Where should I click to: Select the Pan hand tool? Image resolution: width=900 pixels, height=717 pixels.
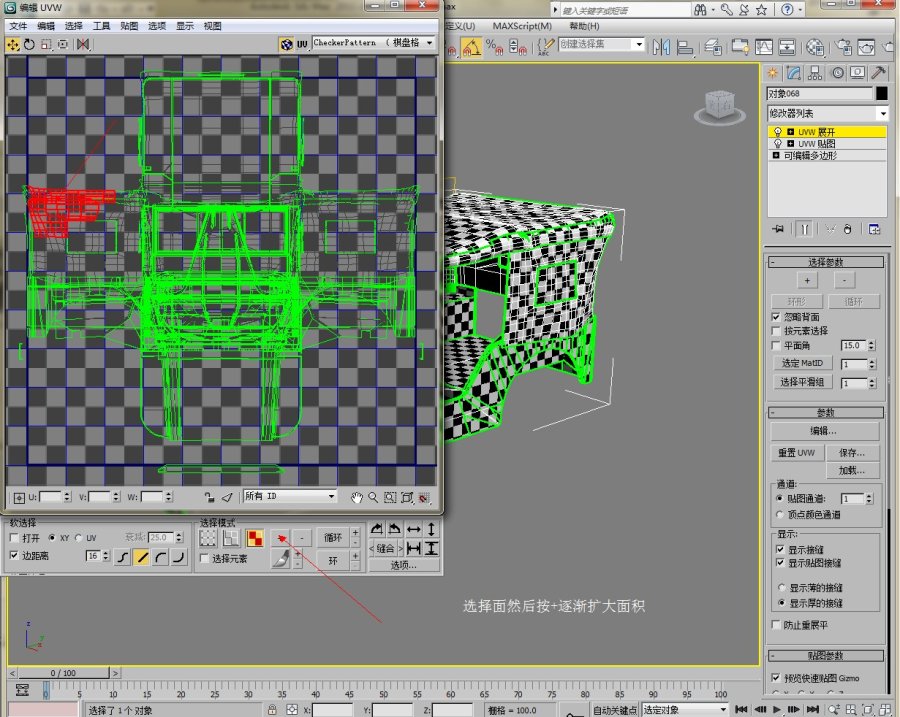click(357, 497)
